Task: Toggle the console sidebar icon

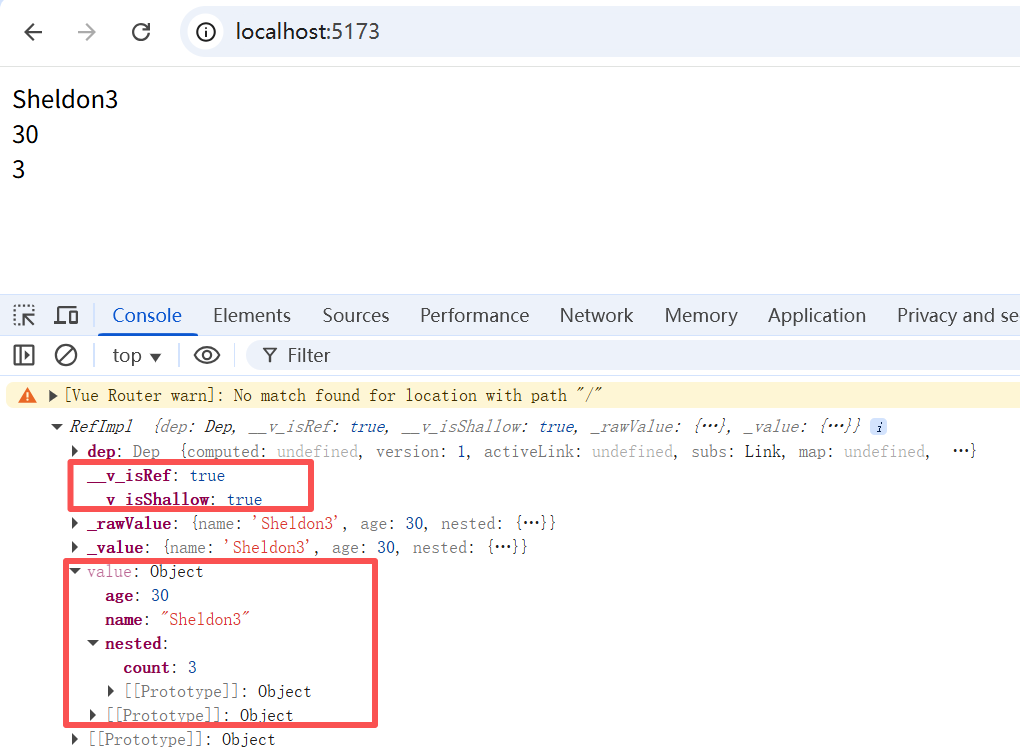Action: coord(24,355)
